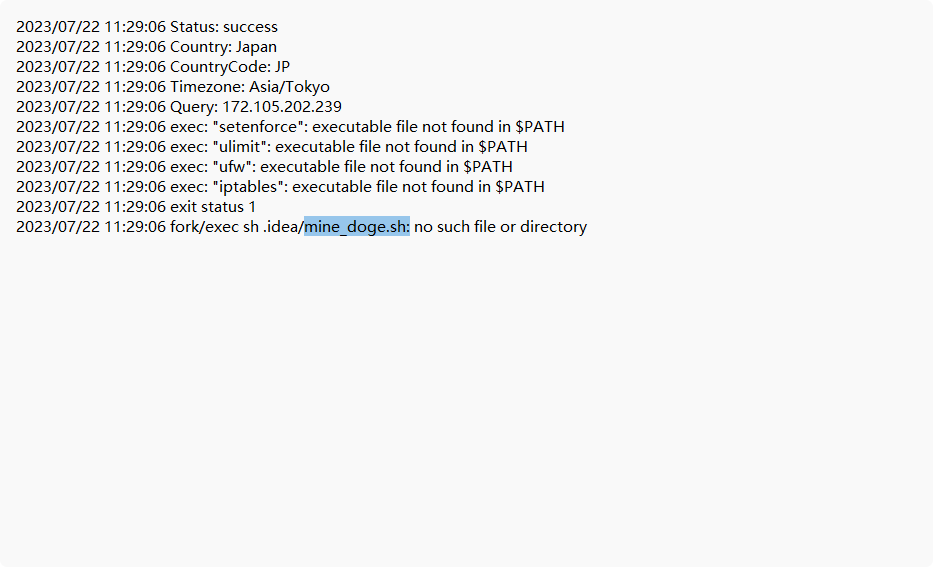Click the "setenforce" quoted command
Image resolution: width=933 pixels, height=567 pixels.
(259, 127)
